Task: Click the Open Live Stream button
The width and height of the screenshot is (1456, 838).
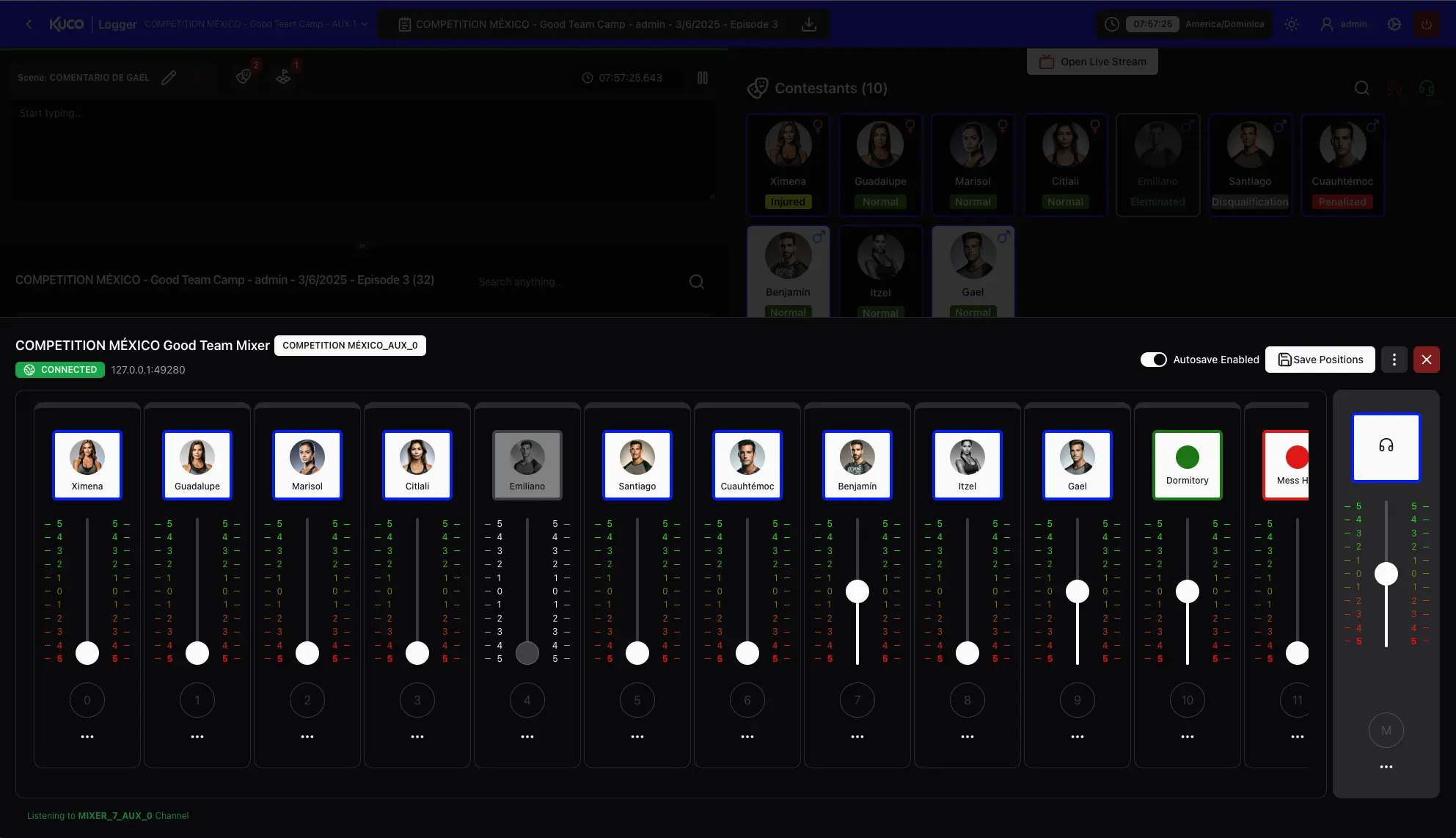Action: coord(1092,61)
